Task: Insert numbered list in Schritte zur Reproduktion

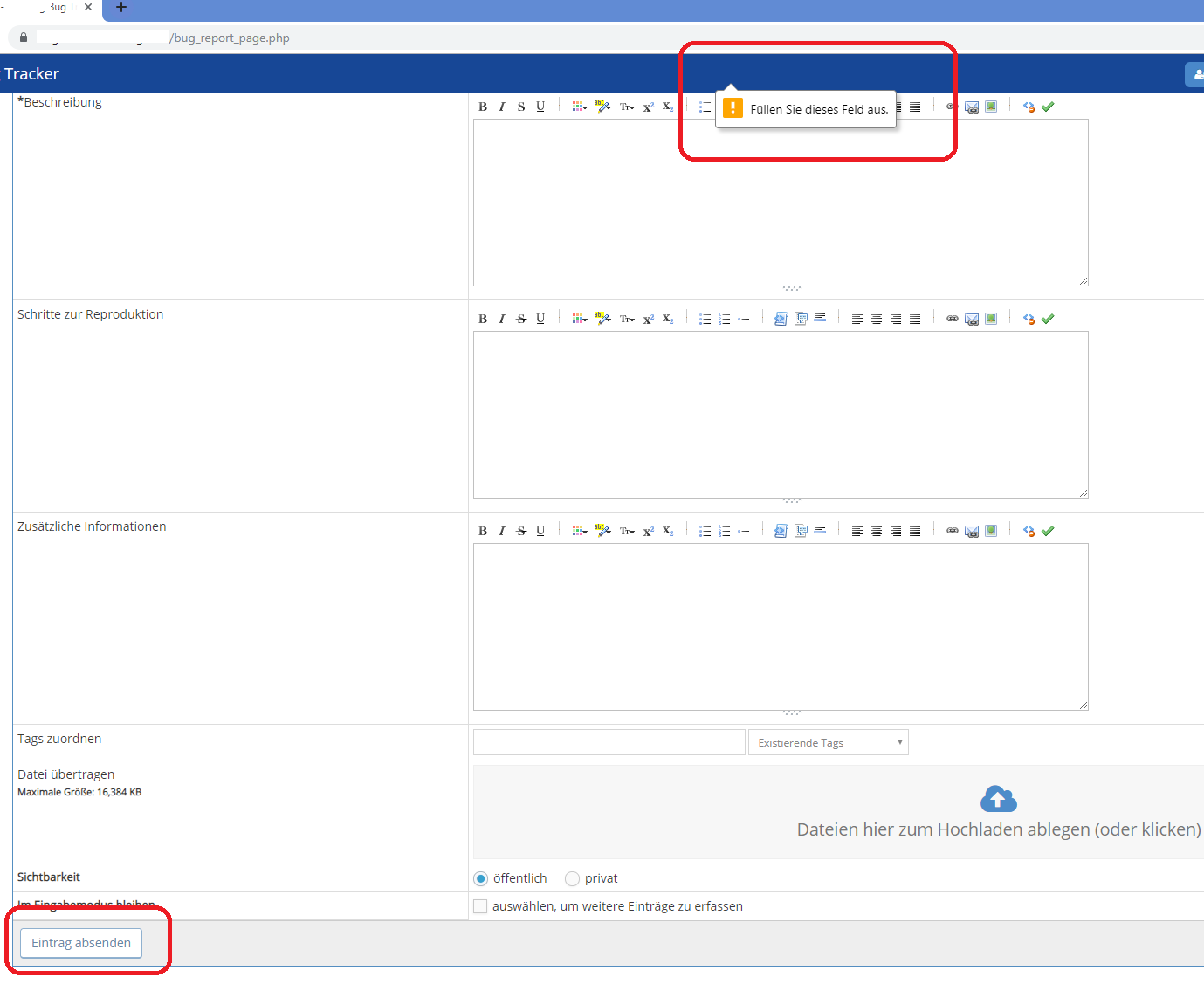Action: (724, 320)
